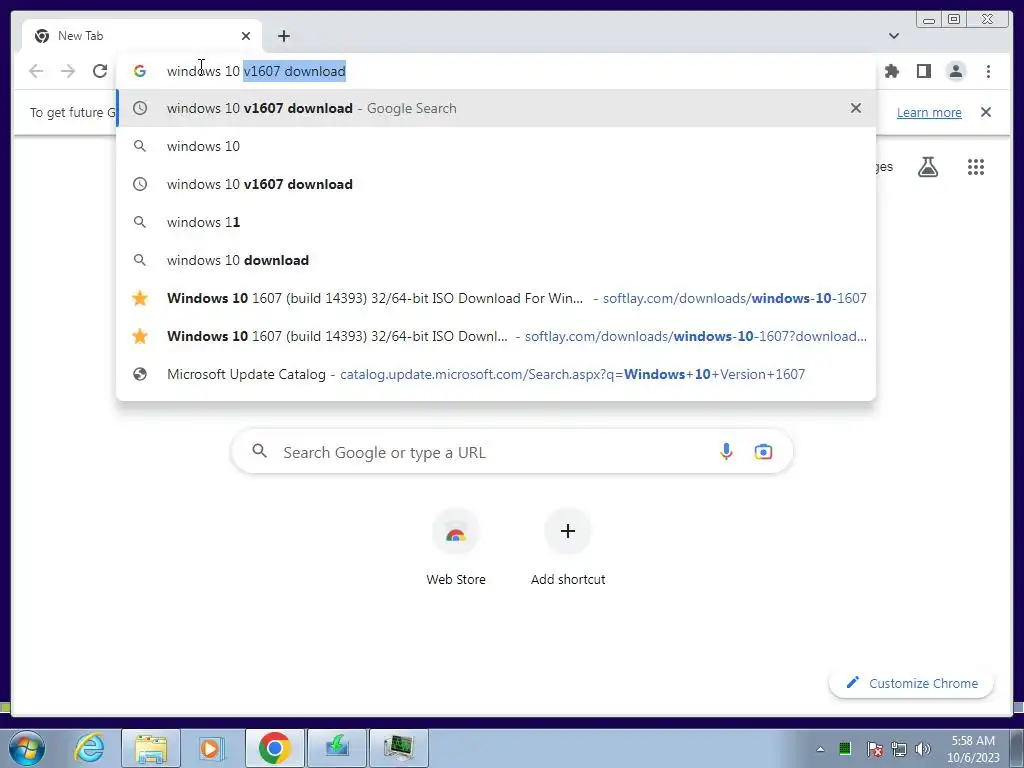This screenshot has width=1024, height=768.
Task: Open a new tab with plus button
Action: [x=283, y=36]
